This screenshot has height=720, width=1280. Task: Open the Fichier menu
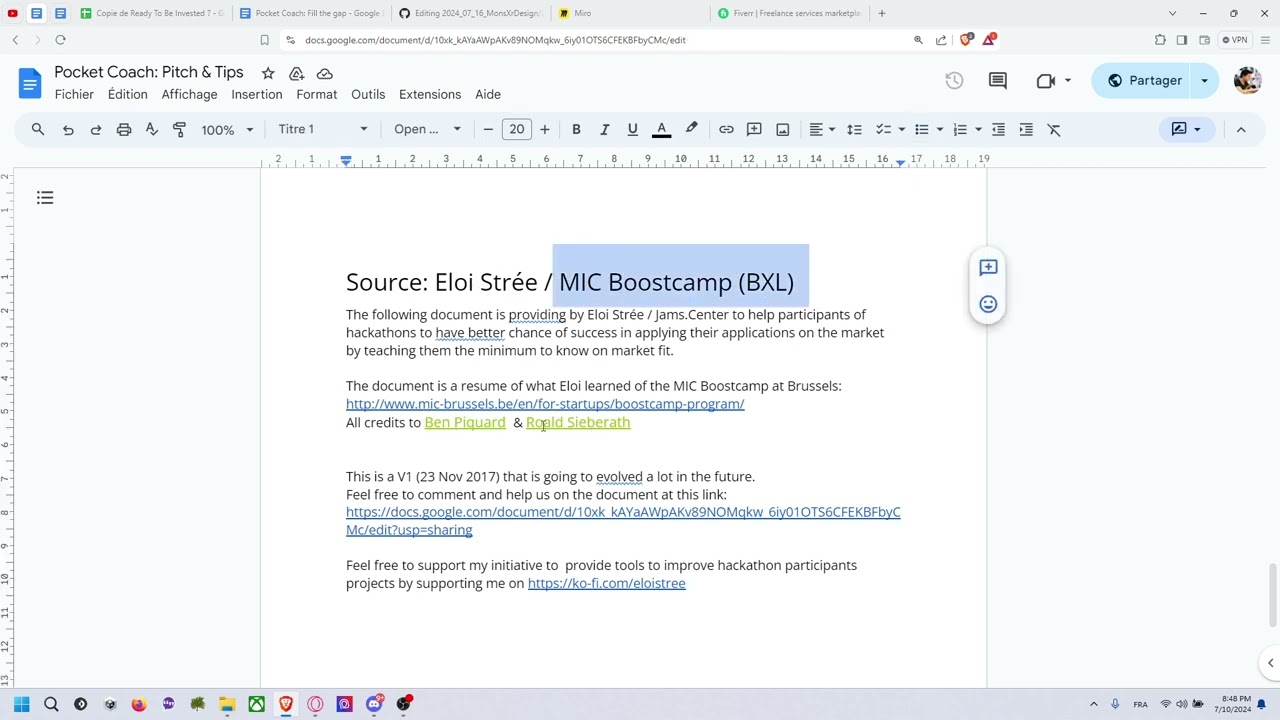click(74, 94)
